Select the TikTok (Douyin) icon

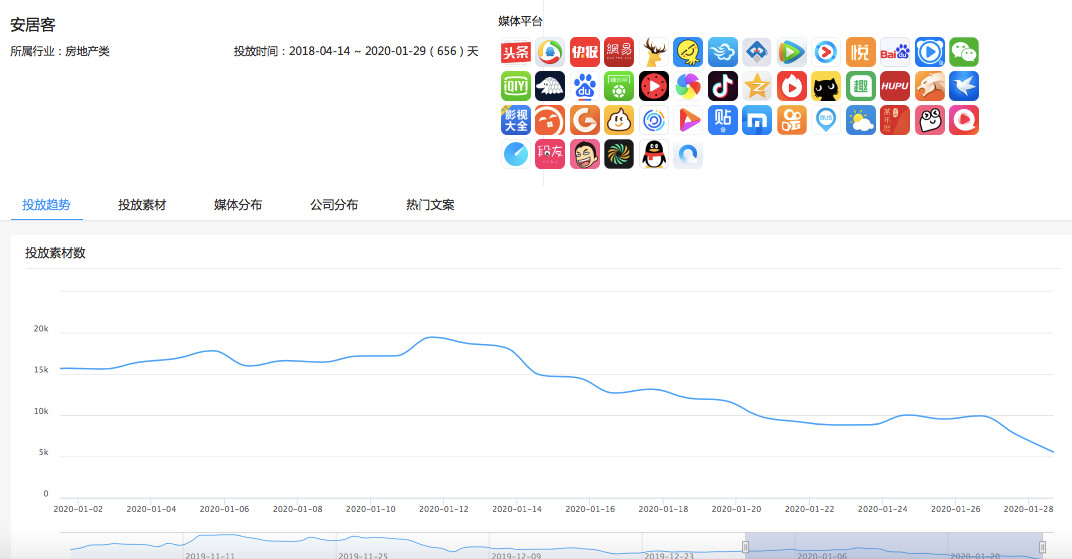click(722, 86)
